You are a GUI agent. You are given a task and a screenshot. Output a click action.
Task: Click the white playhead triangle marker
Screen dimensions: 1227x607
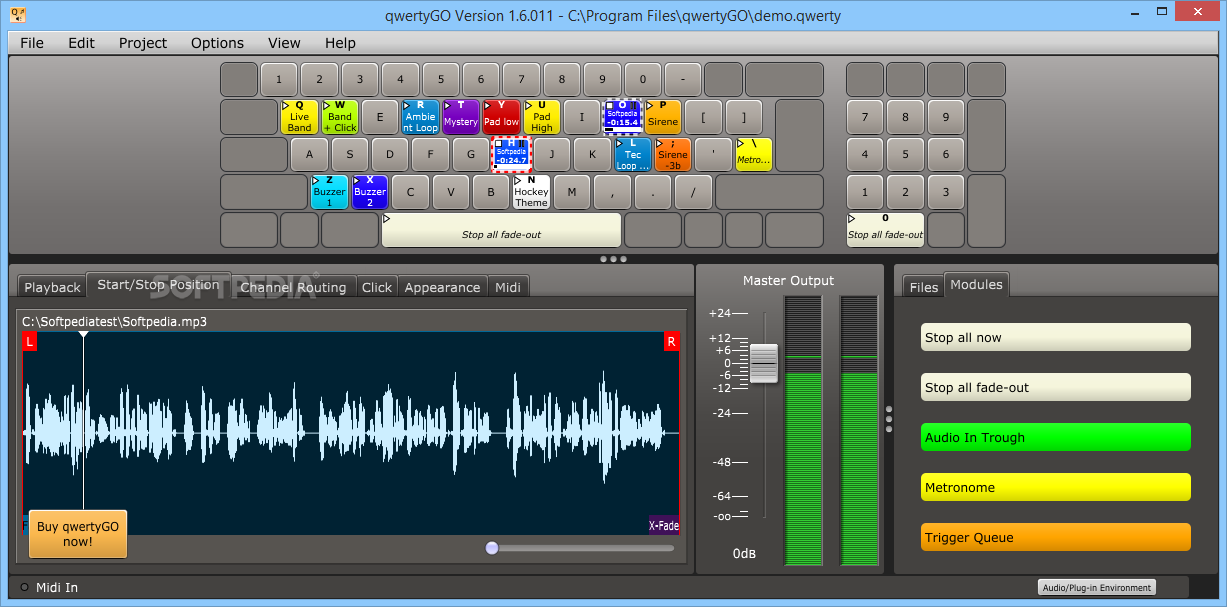coord(84,335)
